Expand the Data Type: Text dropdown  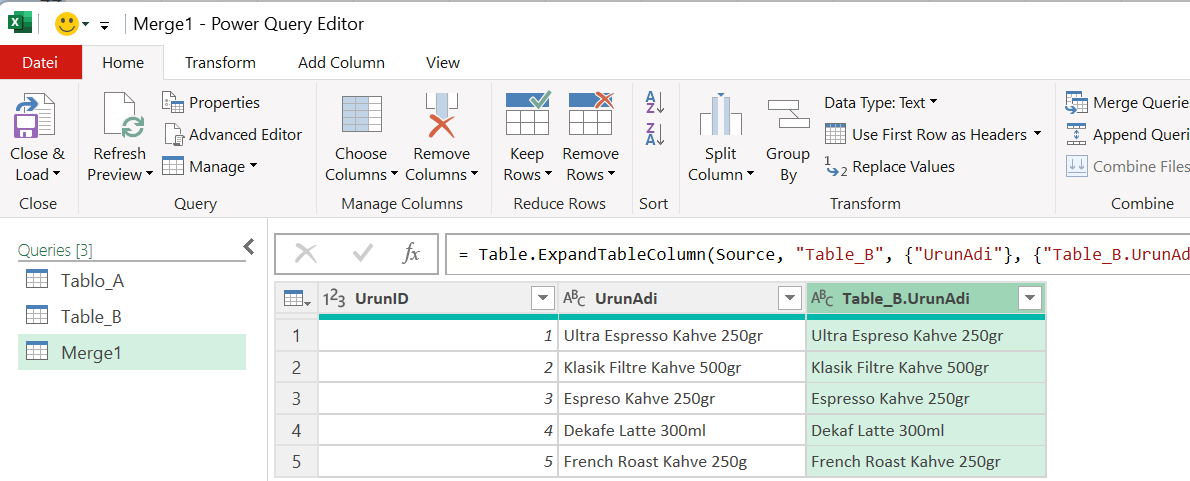880,102
